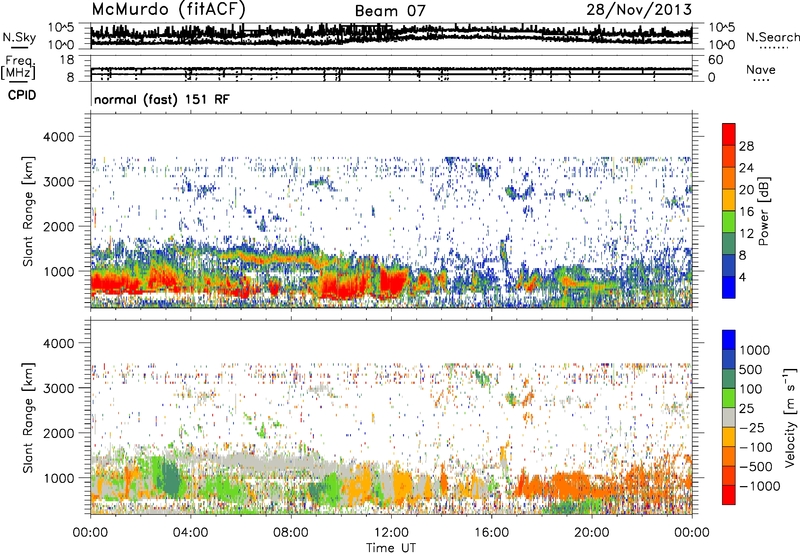Click inside the frequency time-series panel

pyautogui.click(x=391, y=68)
